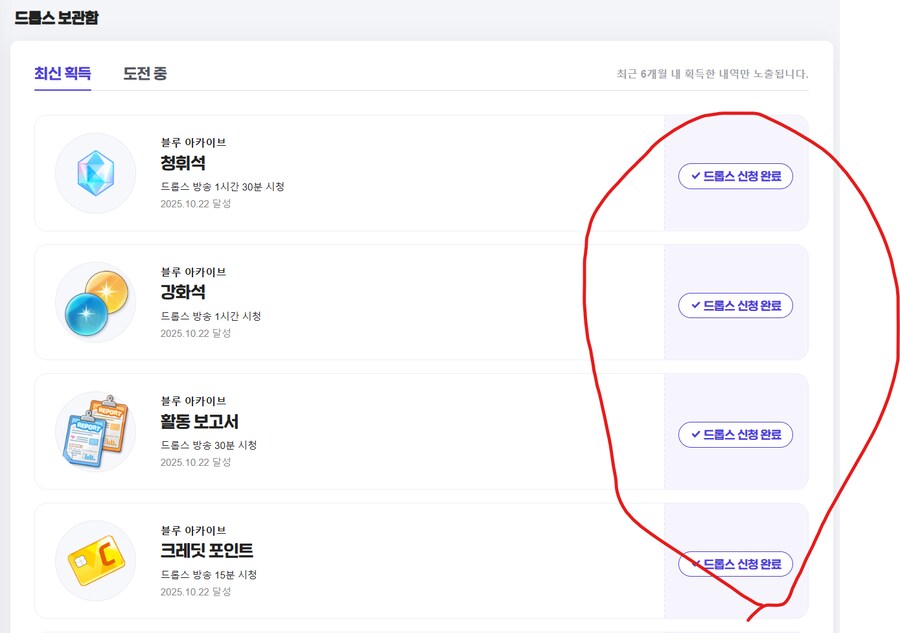This screenshot has width=900, height=633.
Task: Click the 드롭스 보관함 page heading
Action: click(x=55, y=18)
